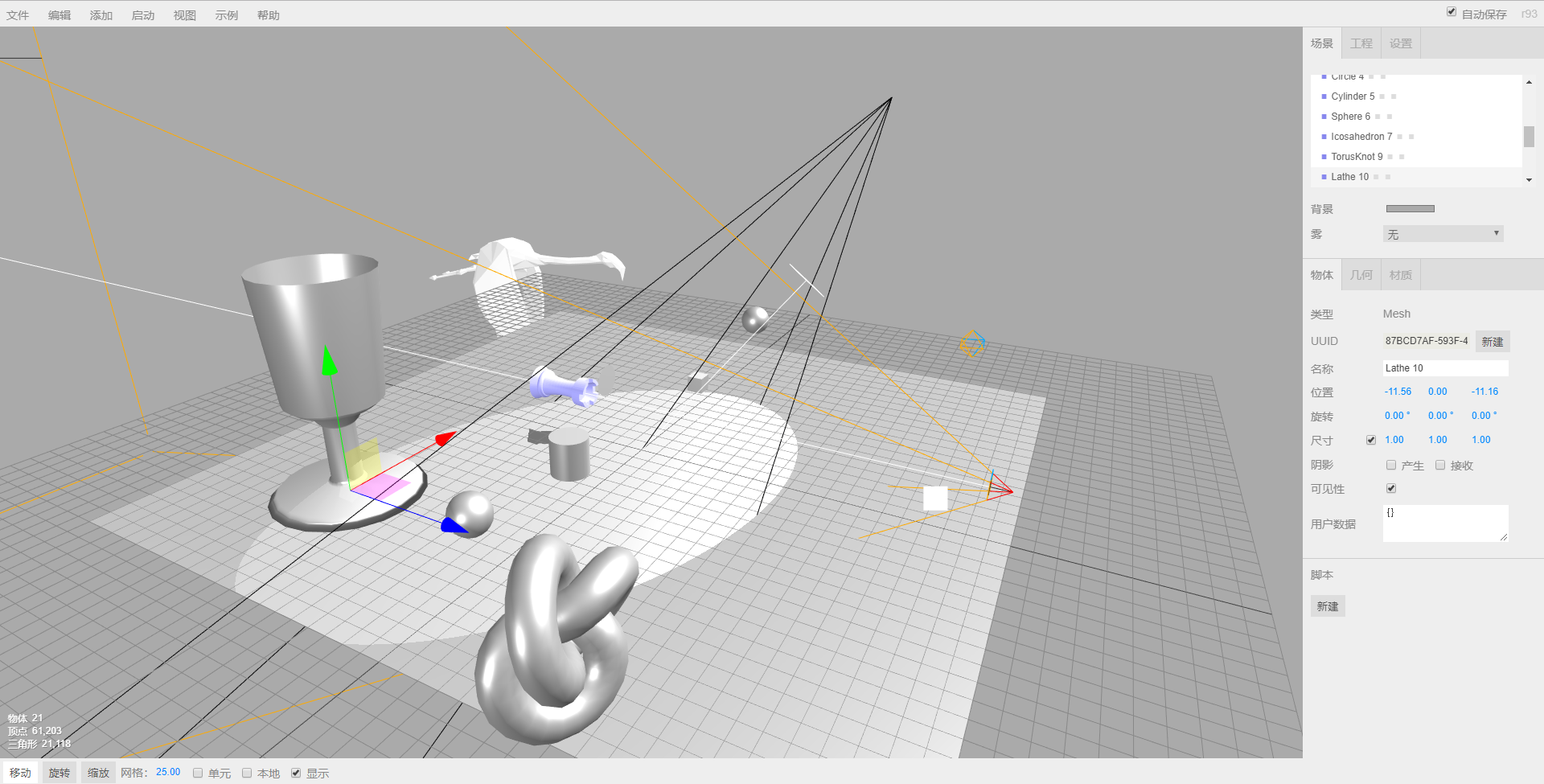Image resolution: width=1544 pixels, height=784 pixels.
Task: Enable the 单元 snap checkbox
Action: coord(198,773)
